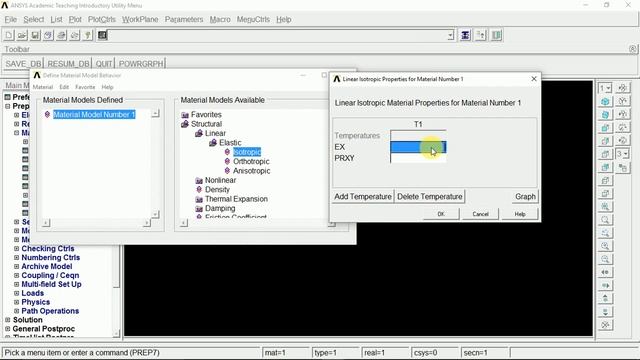The width and height of the screenshot is (640, 360).
Task: Click the QUIT toolbar button
Action: tap(104, 64)
